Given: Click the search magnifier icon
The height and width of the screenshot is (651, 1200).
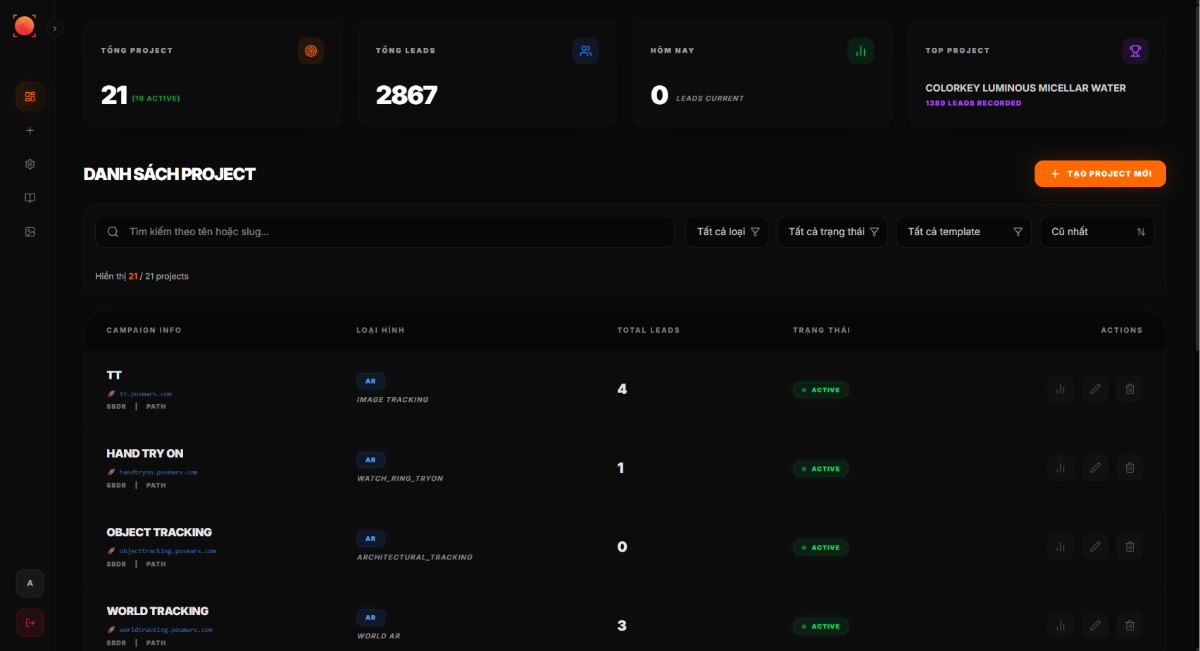Looking at the screenshot, I should point(113,232).
